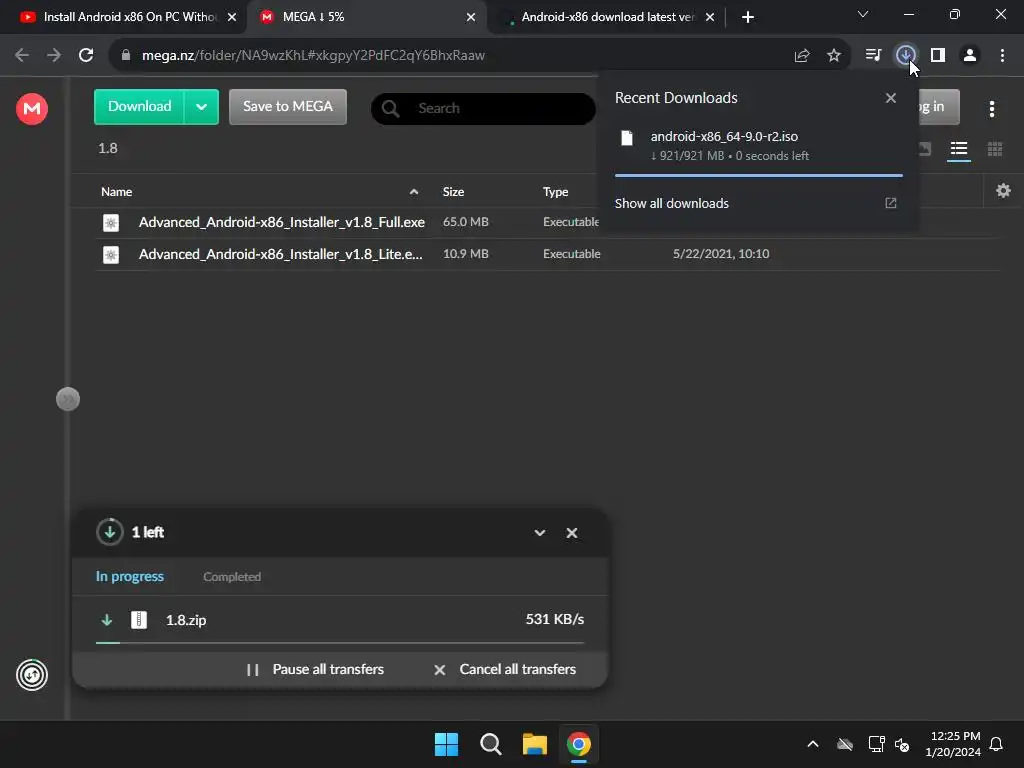Close the Recent Downloads popup

pyautogui.click(x=890, y=98)
